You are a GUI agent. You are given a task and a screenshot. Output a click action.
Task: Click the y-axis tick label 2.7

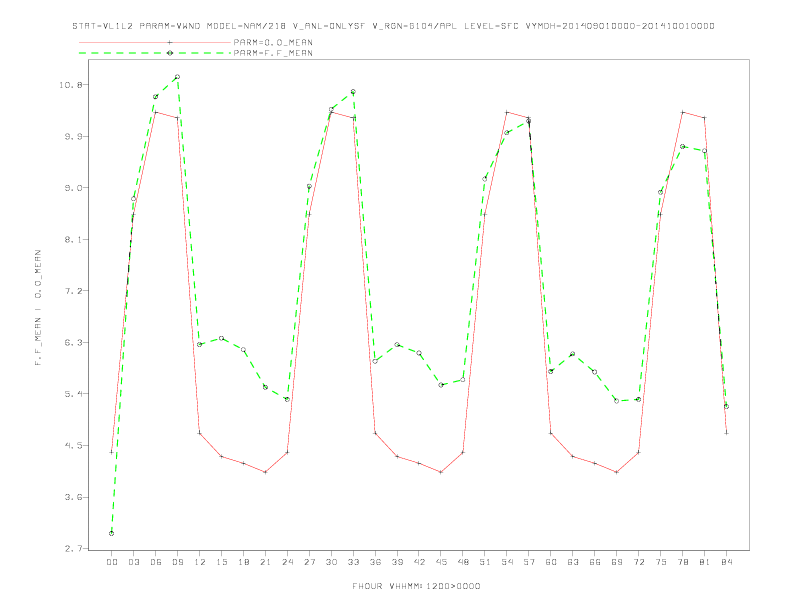point(73,548)
